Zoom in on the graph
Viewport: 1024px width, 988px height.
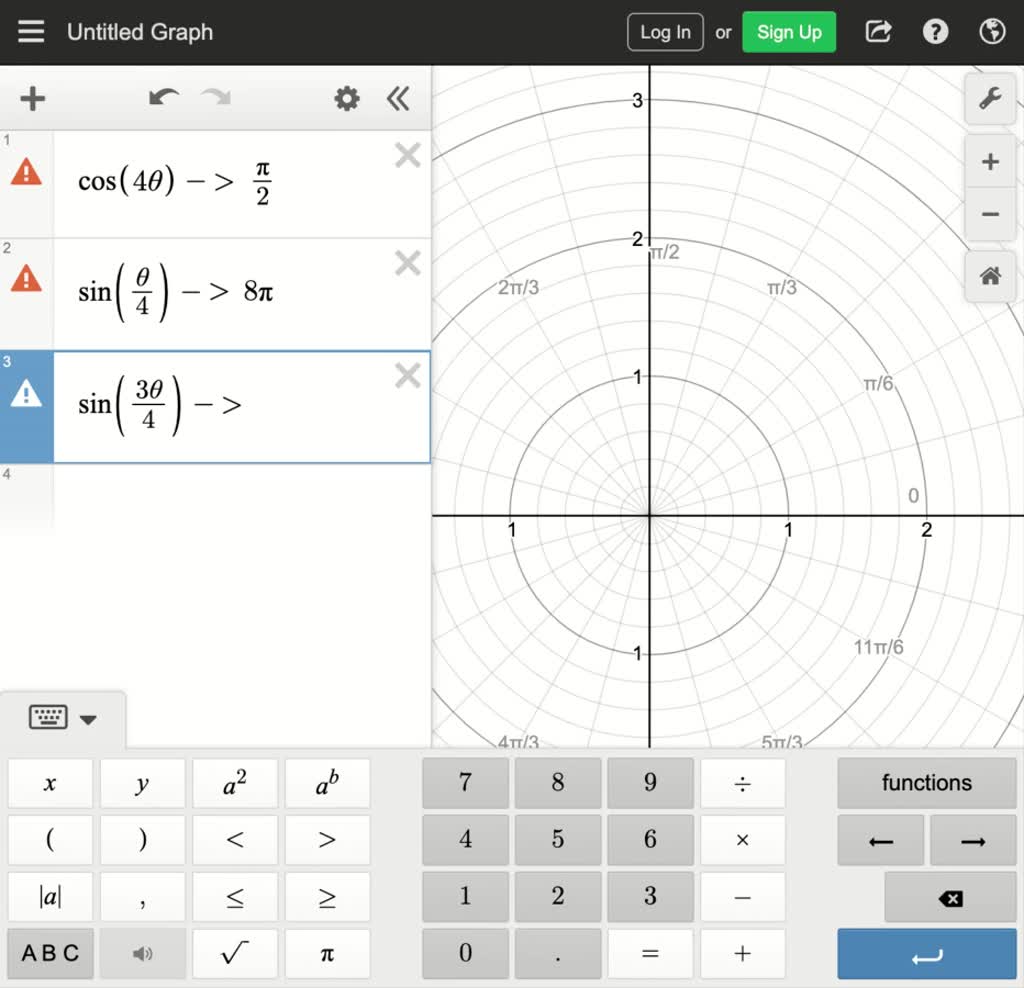[x=990, y=162]
